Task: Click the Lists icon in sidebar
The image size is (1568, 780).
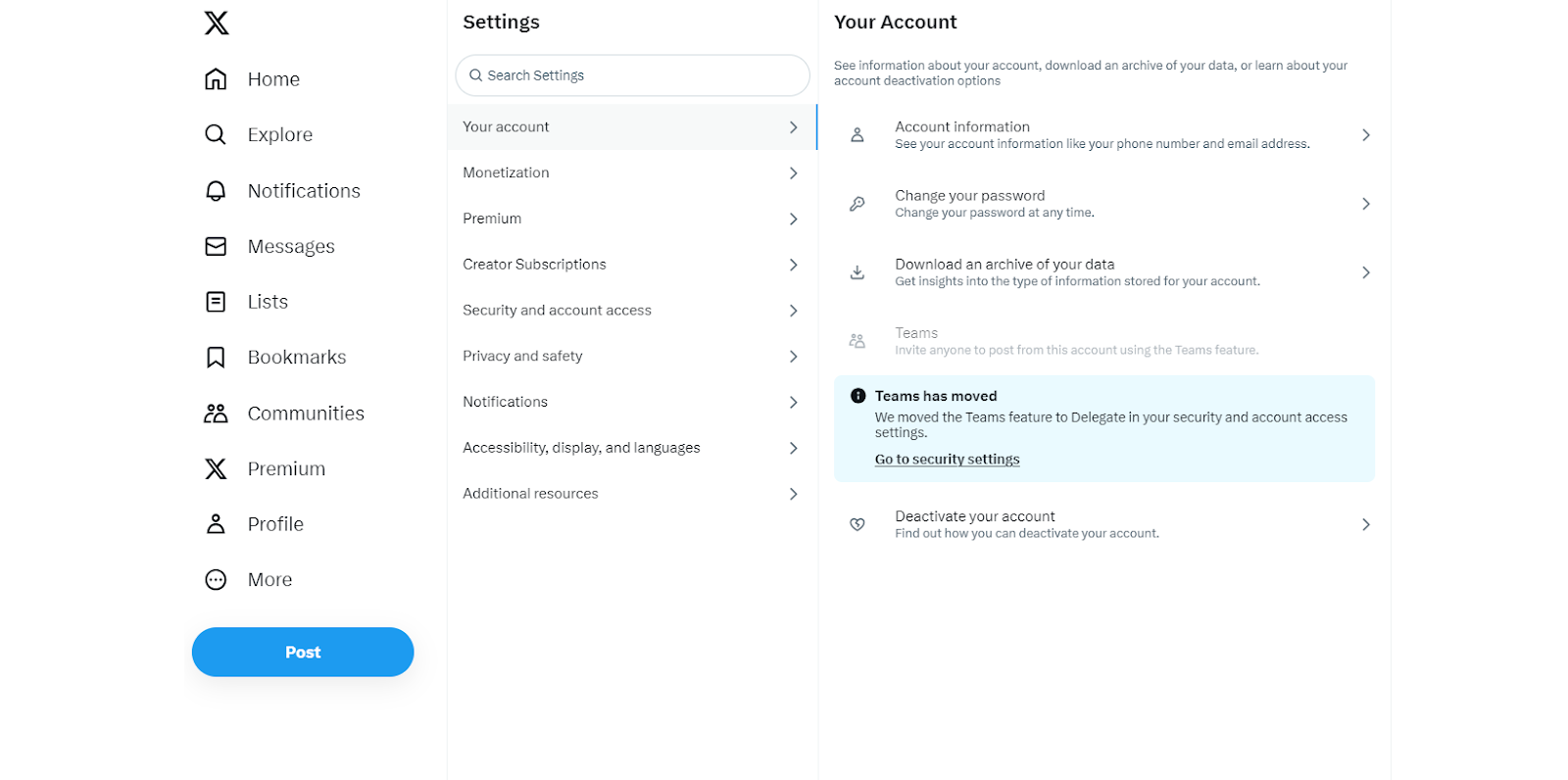Action: tap(216, 302)
